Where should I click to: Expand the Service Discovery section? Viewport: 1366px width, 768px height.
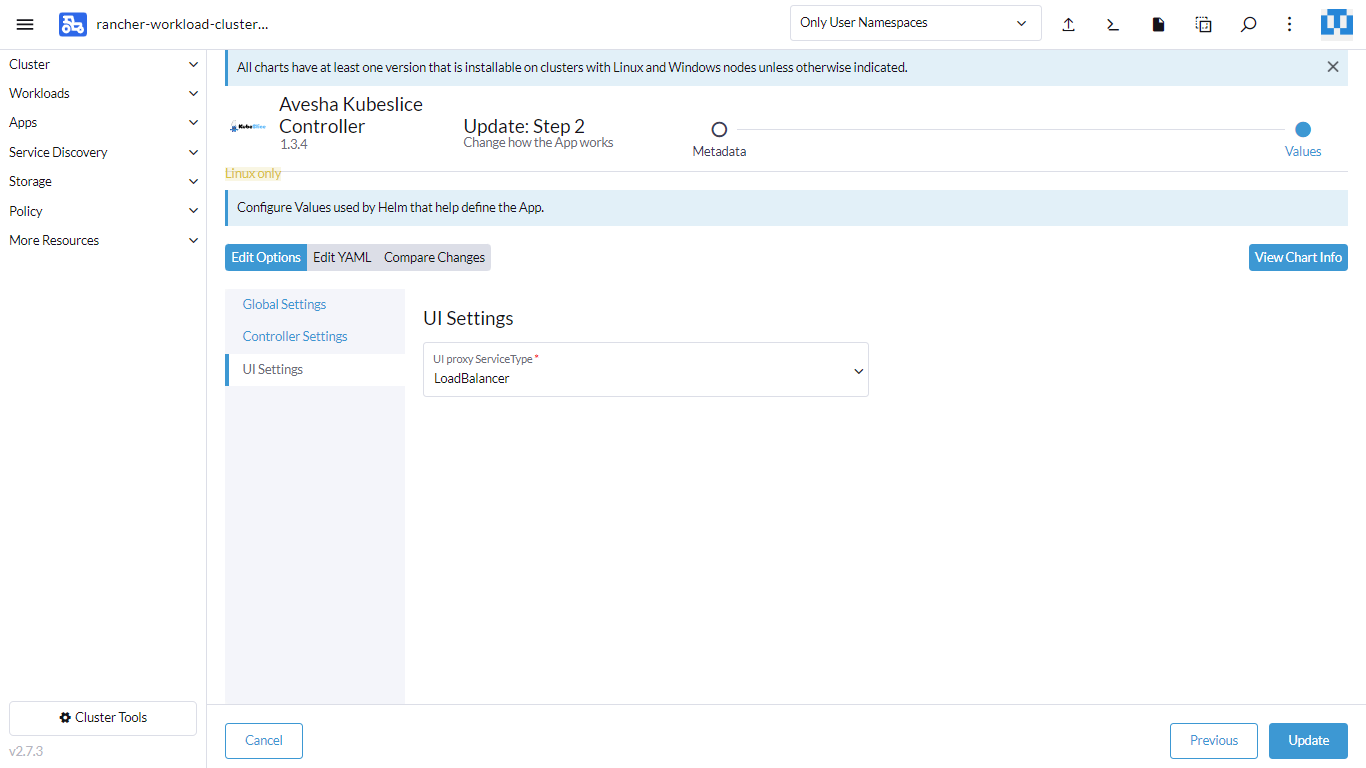(x=104, y=152)
